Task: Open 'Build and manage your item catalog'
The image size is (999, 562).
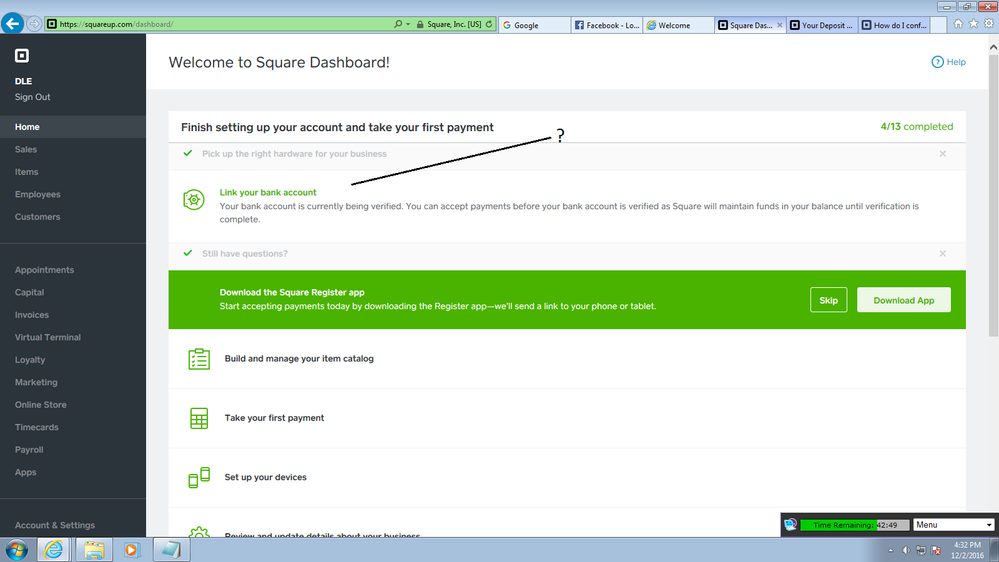Action: tap(299, 359)
